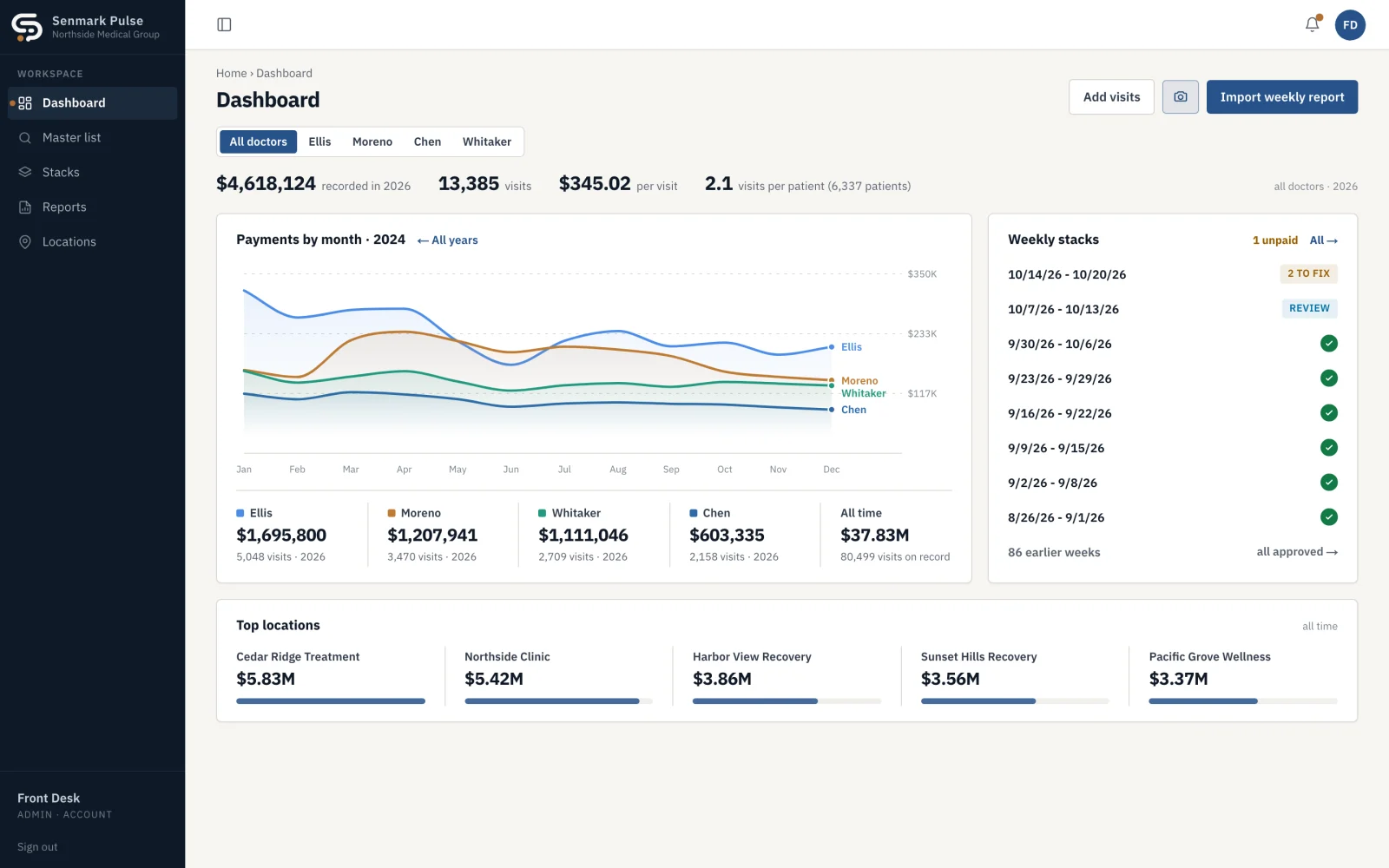Click the all approved link
Screen dimensions: 1389x868
[1297, 552]
